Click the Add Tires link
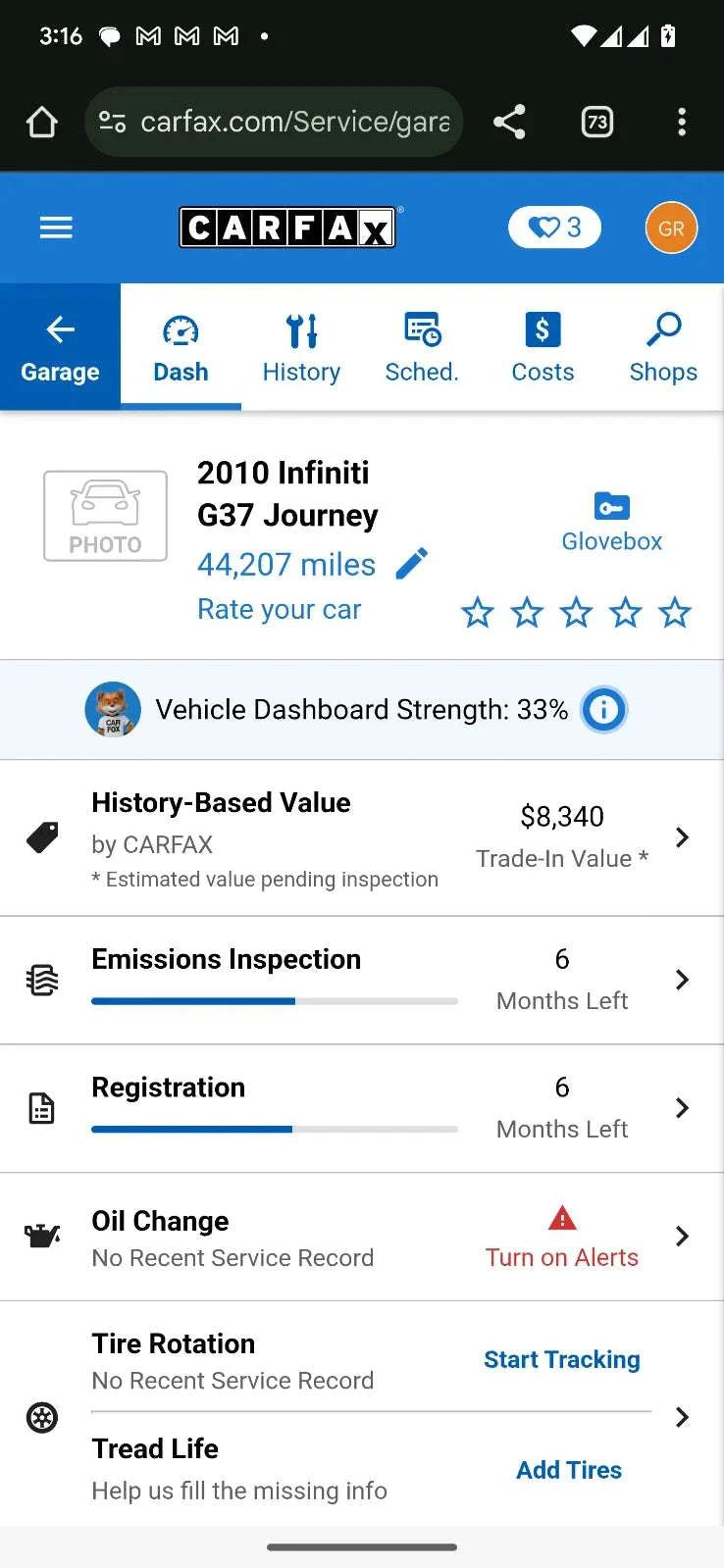 tap(569, 1470)
